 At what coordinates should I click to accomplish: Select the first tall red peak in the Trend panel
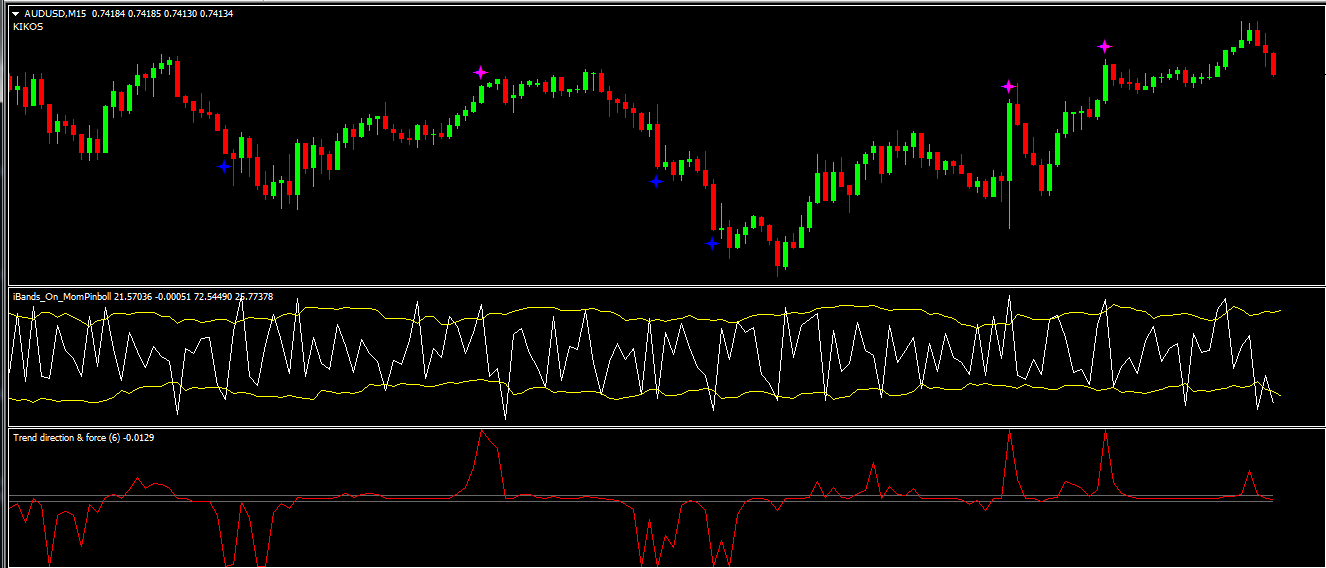coord(482,434)
